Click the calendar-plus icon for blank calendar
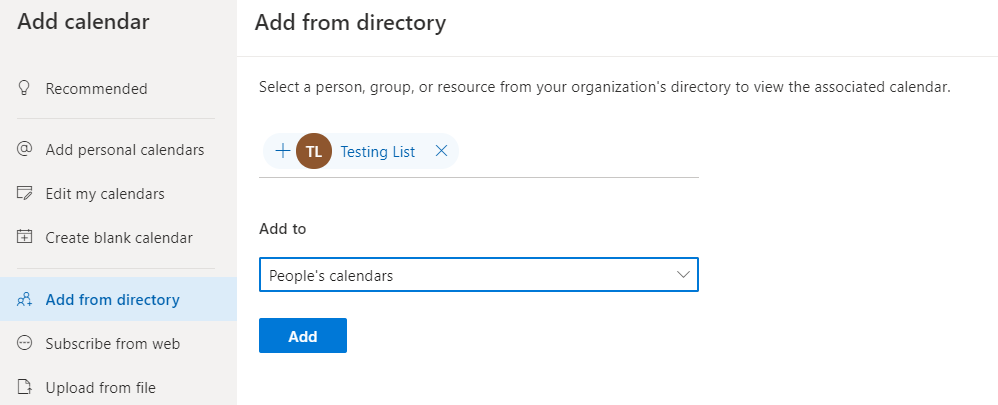 tap(25, 237)
